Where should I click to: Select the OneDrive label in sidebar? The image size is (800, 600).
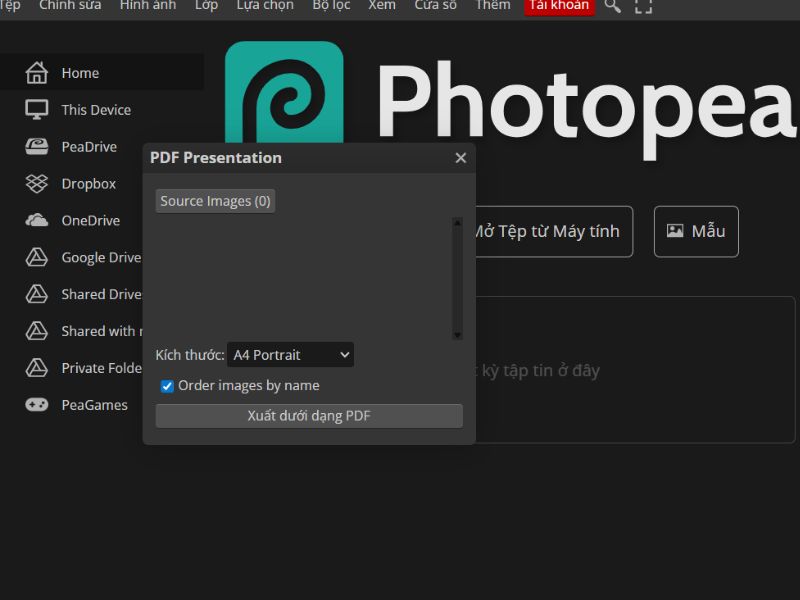(x=91, y=220)
